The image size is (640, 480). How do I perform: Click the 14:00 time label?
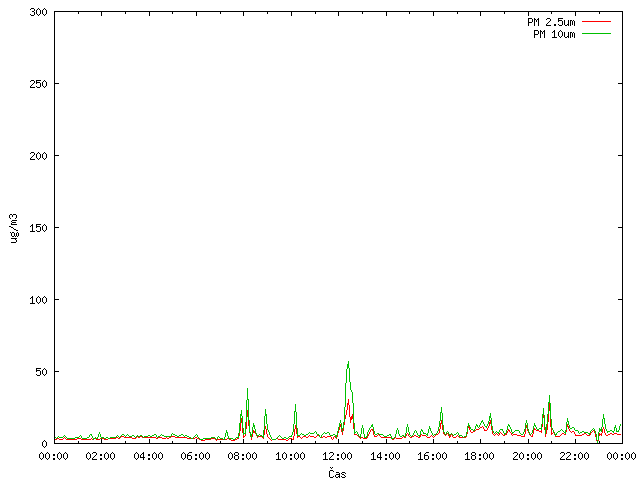385,456
